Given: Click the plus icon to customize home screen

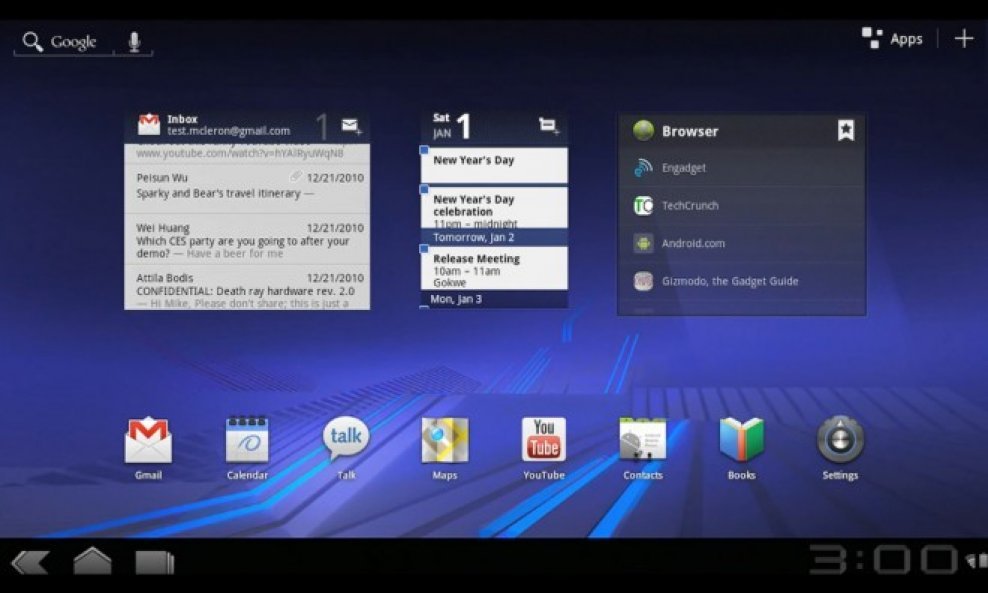Looking at the screenshot, I should click(x=963, y=38).
